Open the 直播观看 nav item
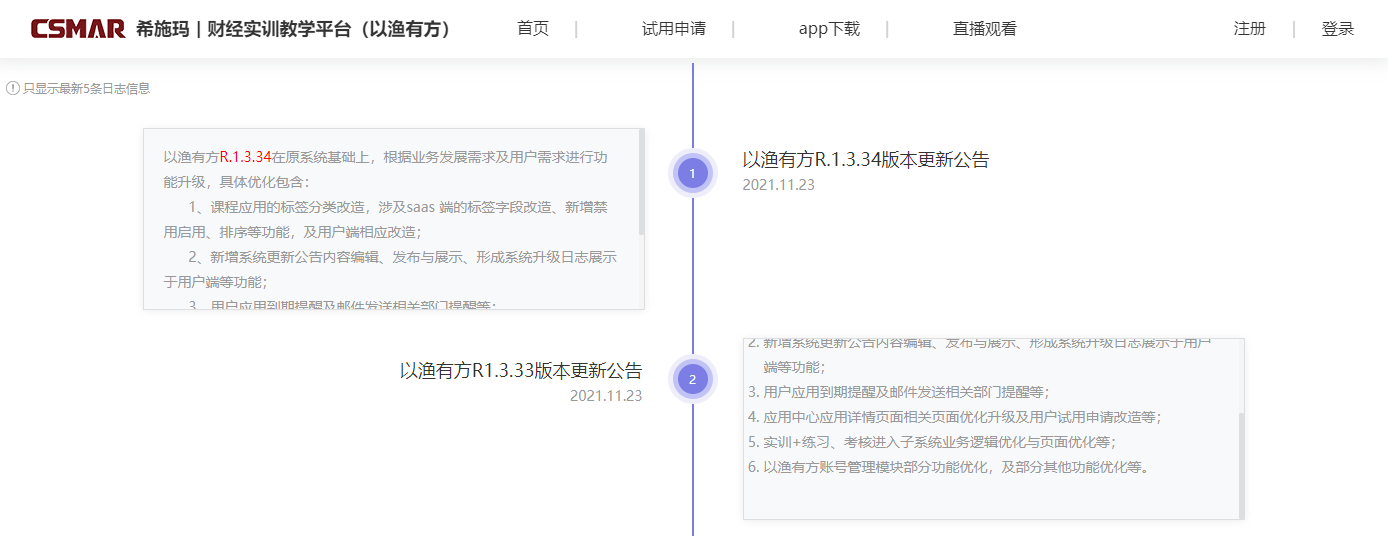 [x=984, y=29]
